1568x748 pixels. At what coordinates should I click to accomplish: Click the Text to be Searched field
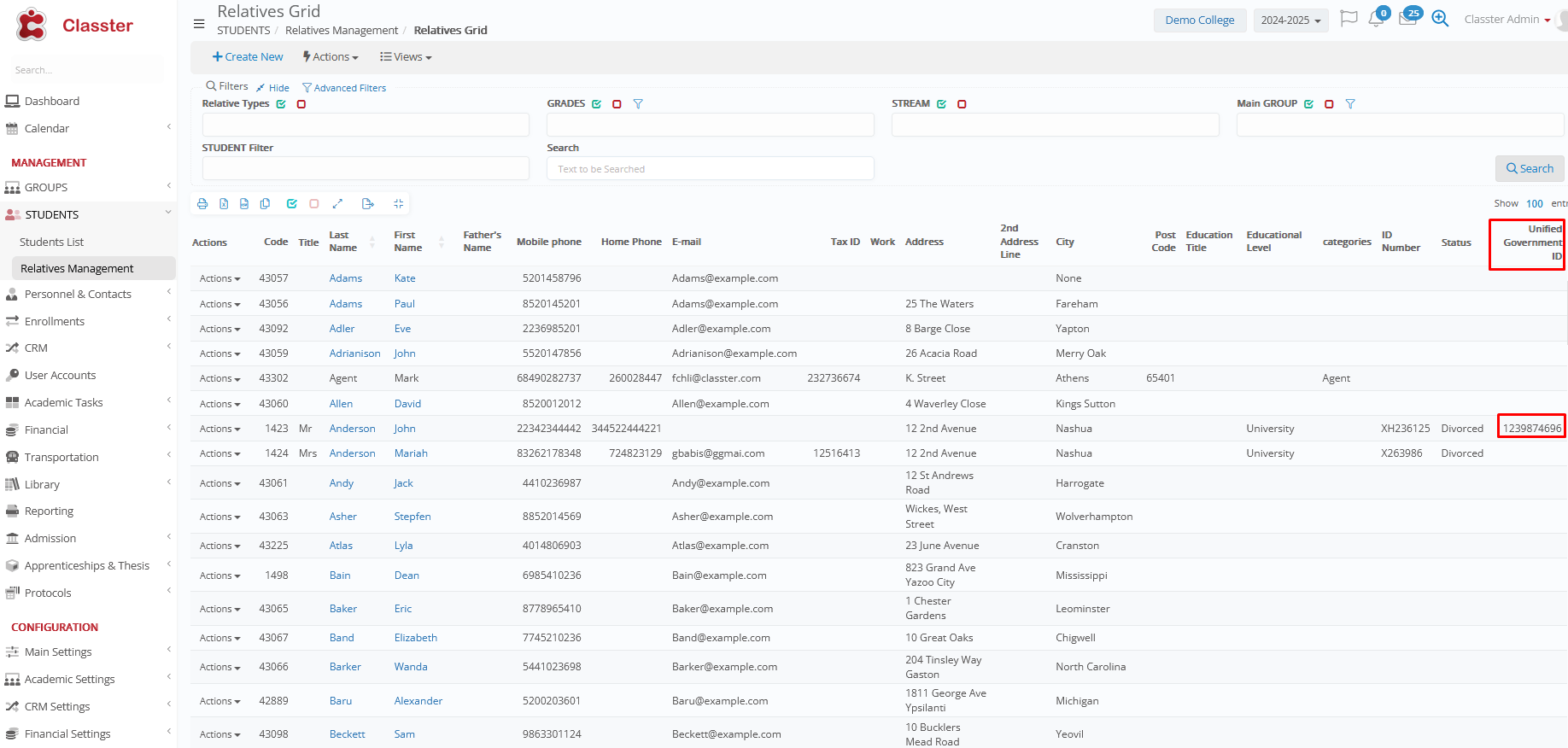coord(710,169)
